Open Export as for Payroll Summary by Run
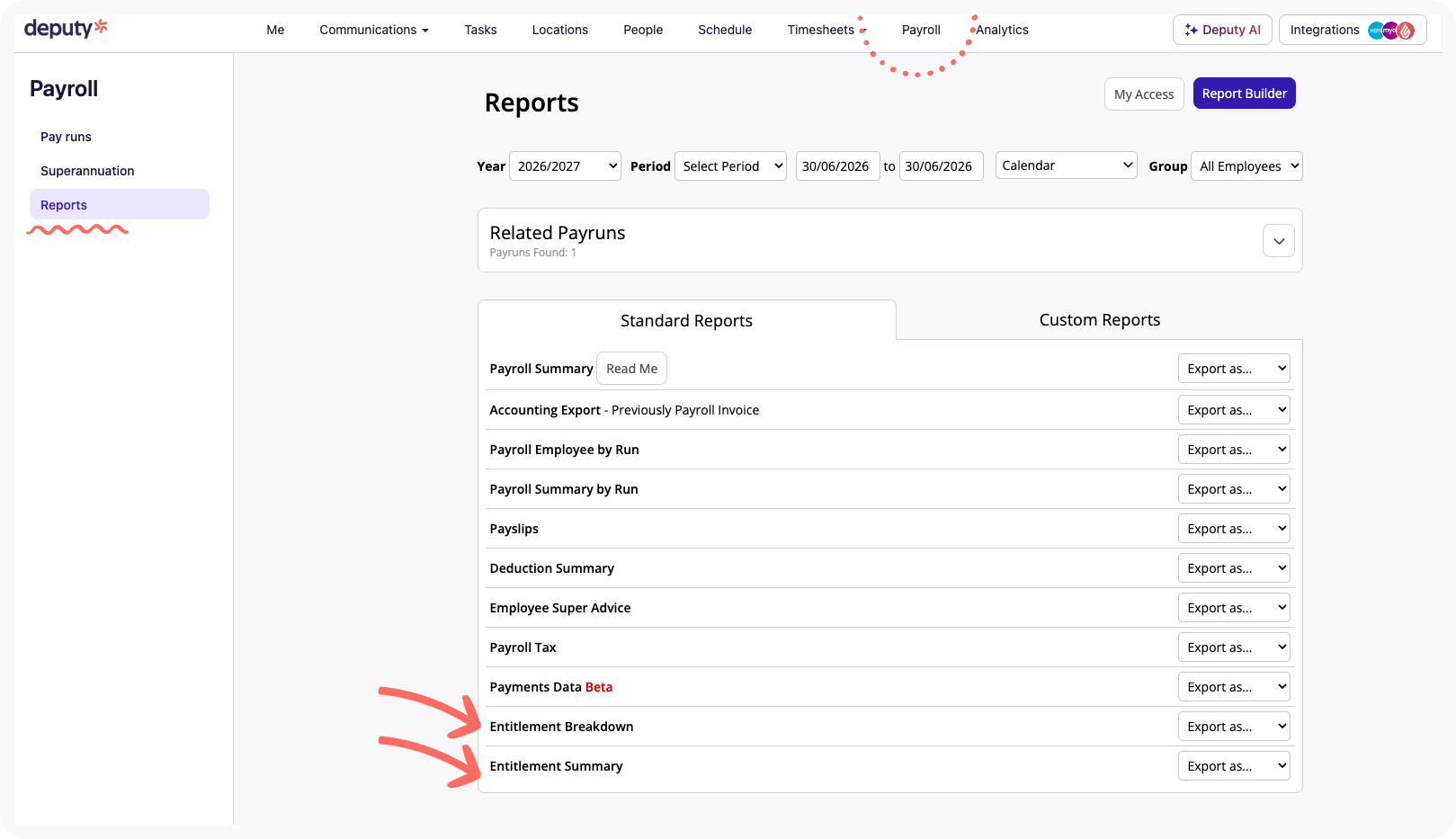1456x839 pixels. pyautogui.click(x=1234, y=489)
